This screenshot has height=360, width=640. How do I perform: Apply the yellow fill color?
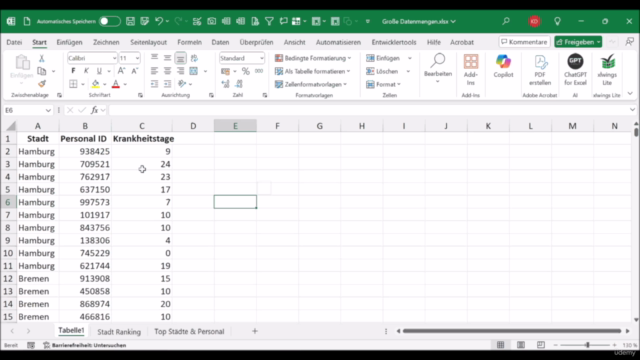96,84
